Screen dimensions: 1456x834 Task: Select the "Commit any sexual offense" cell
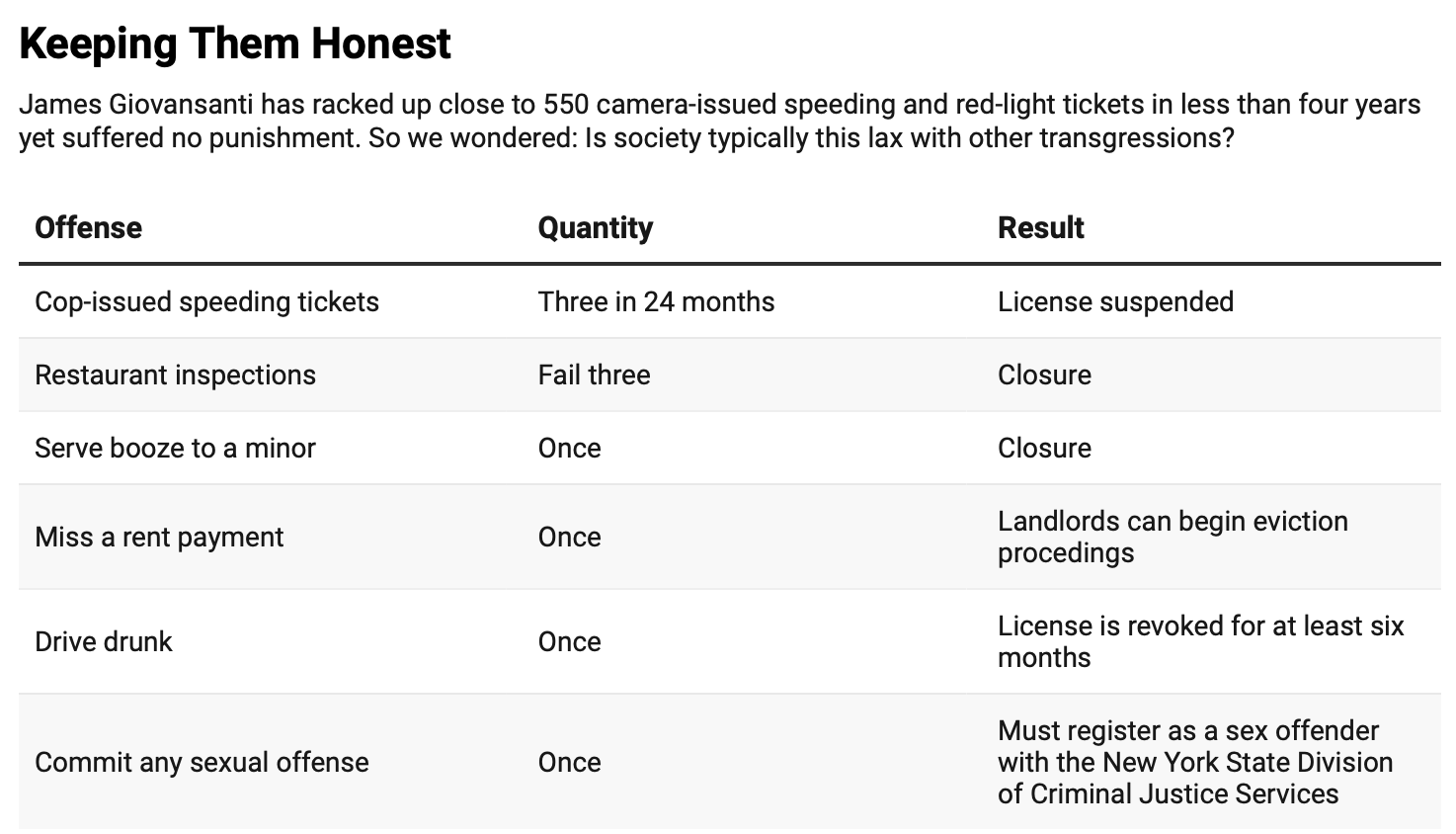coord(202,762)
